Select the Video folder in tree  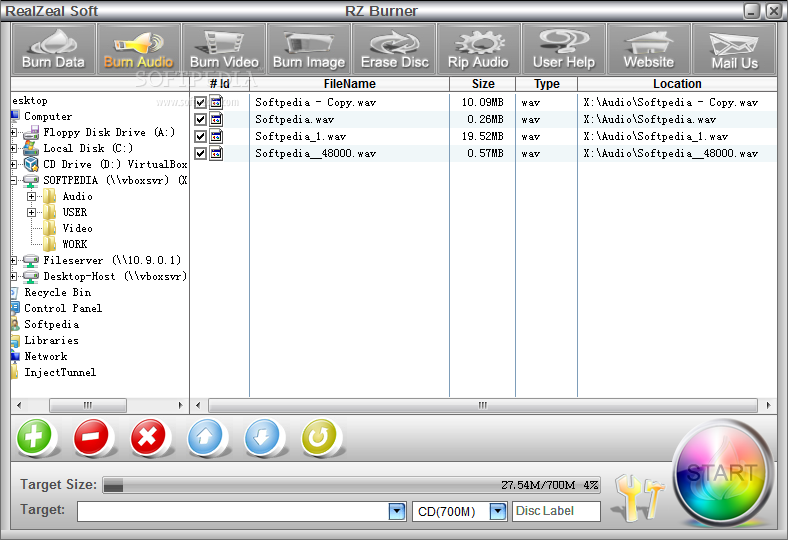click(77, 229)
